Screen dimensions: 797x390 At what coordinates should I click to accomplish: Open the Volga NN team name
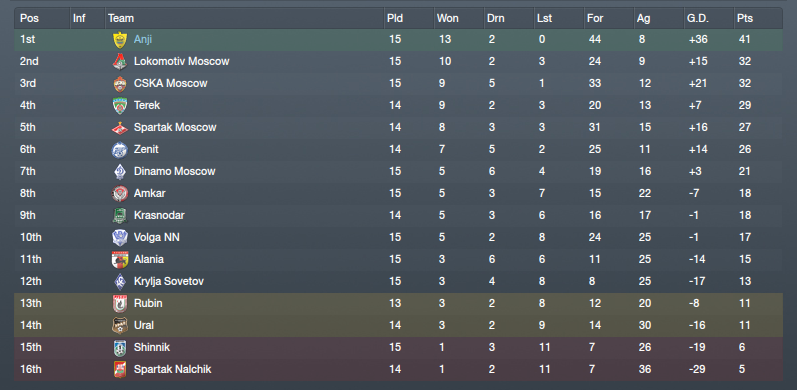click(x=157, y=237)
